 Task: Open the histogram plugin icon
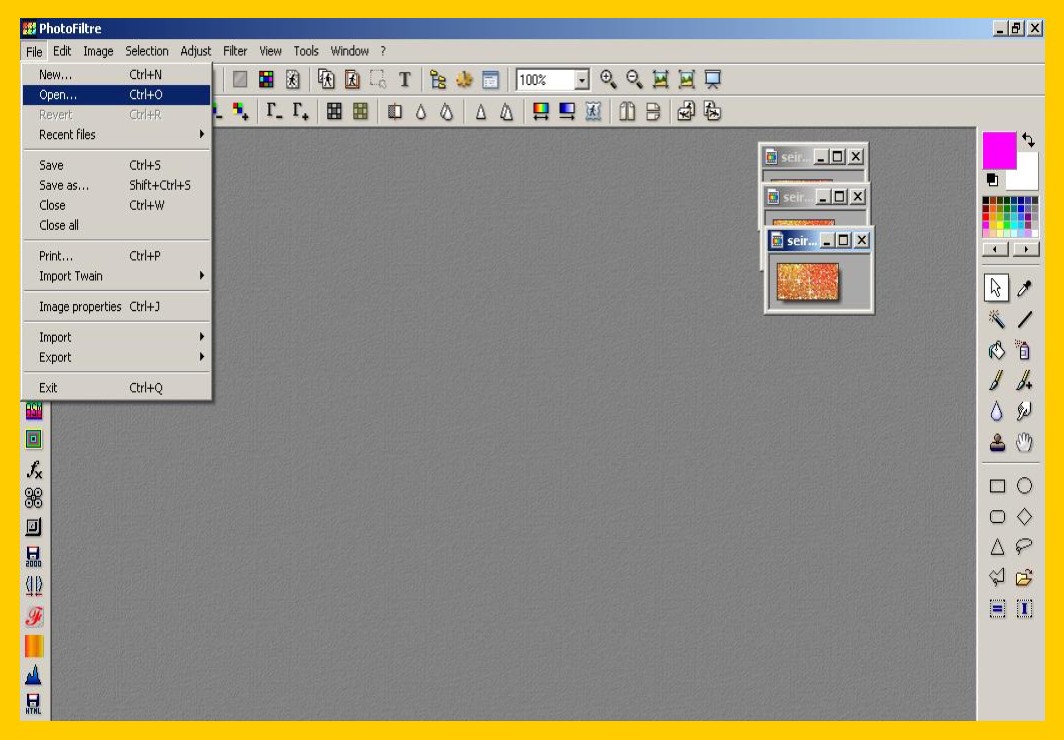click(34, 675)
